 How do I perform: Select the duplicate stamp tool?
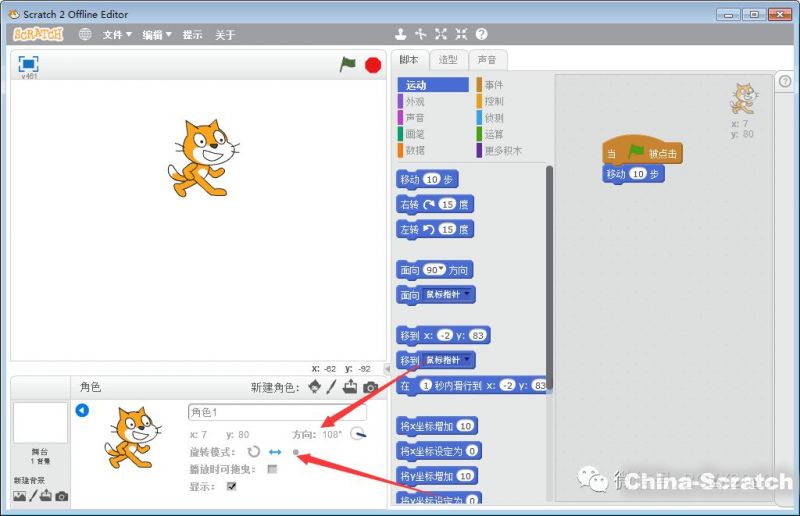pos(401,34)
